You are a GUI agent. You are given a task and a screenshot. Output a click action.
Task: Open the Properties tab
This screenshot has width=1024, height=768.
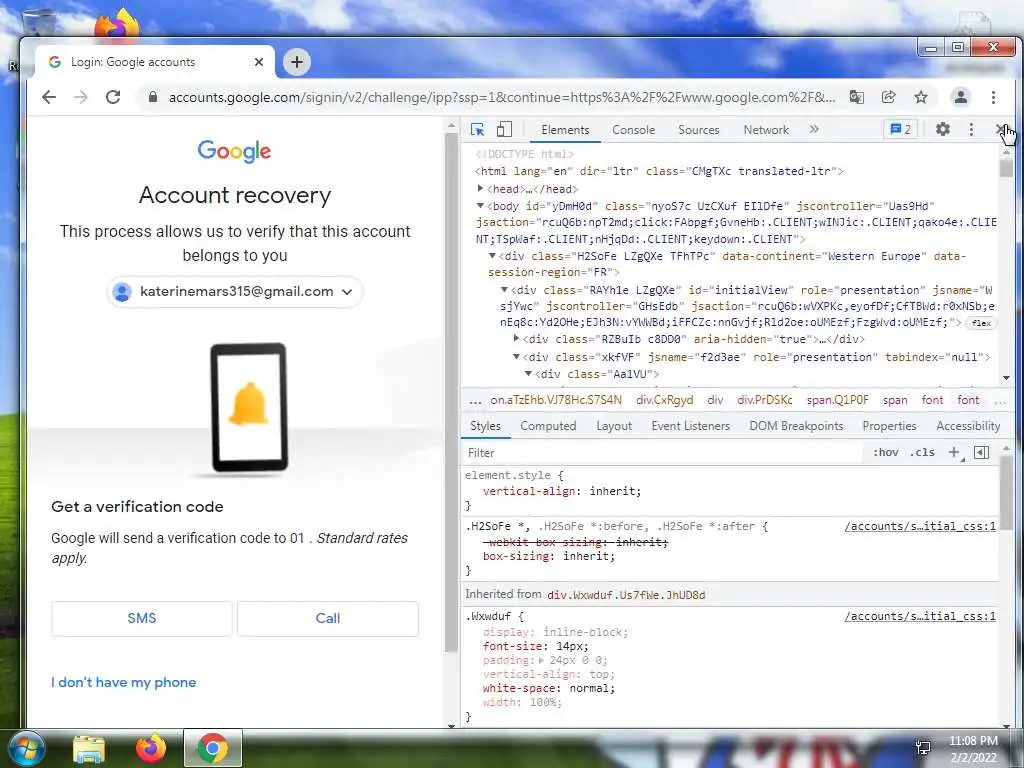tap(889, 426)
